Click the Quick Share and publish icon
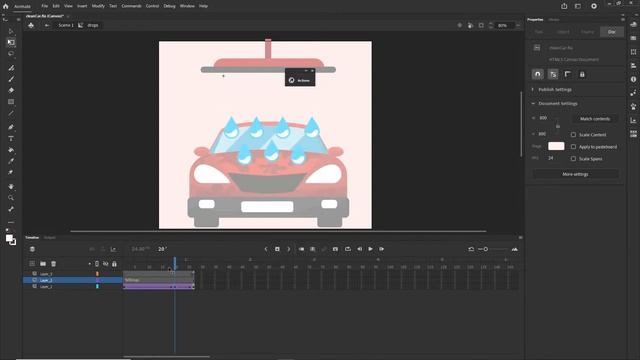The image size is (640, 360). coord(564,6)
